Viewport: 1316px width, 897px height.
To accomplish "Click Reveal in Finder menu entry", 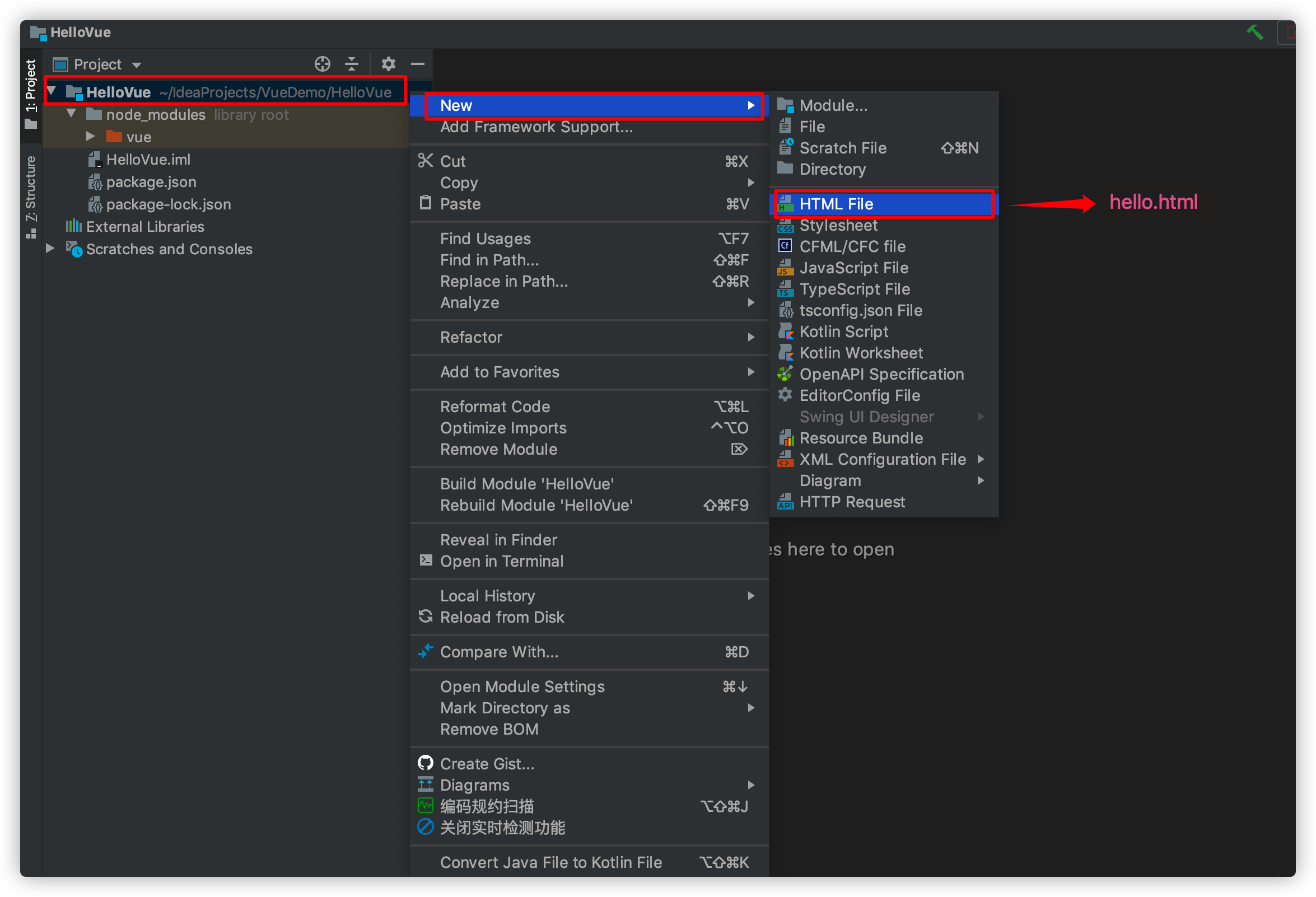I will (498, 540).
